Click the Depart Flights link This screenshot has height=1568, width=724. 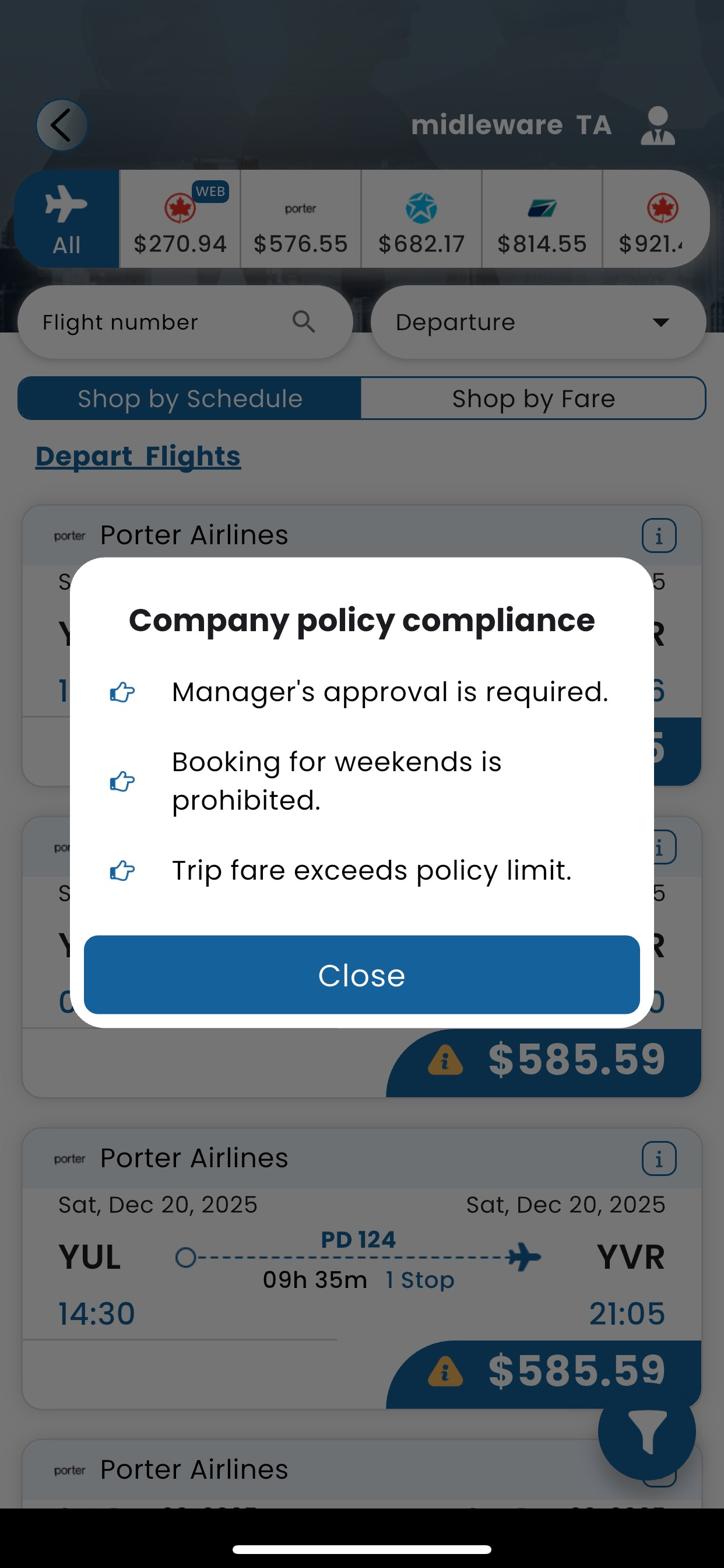pyautogui.click(x=138, y=457)
